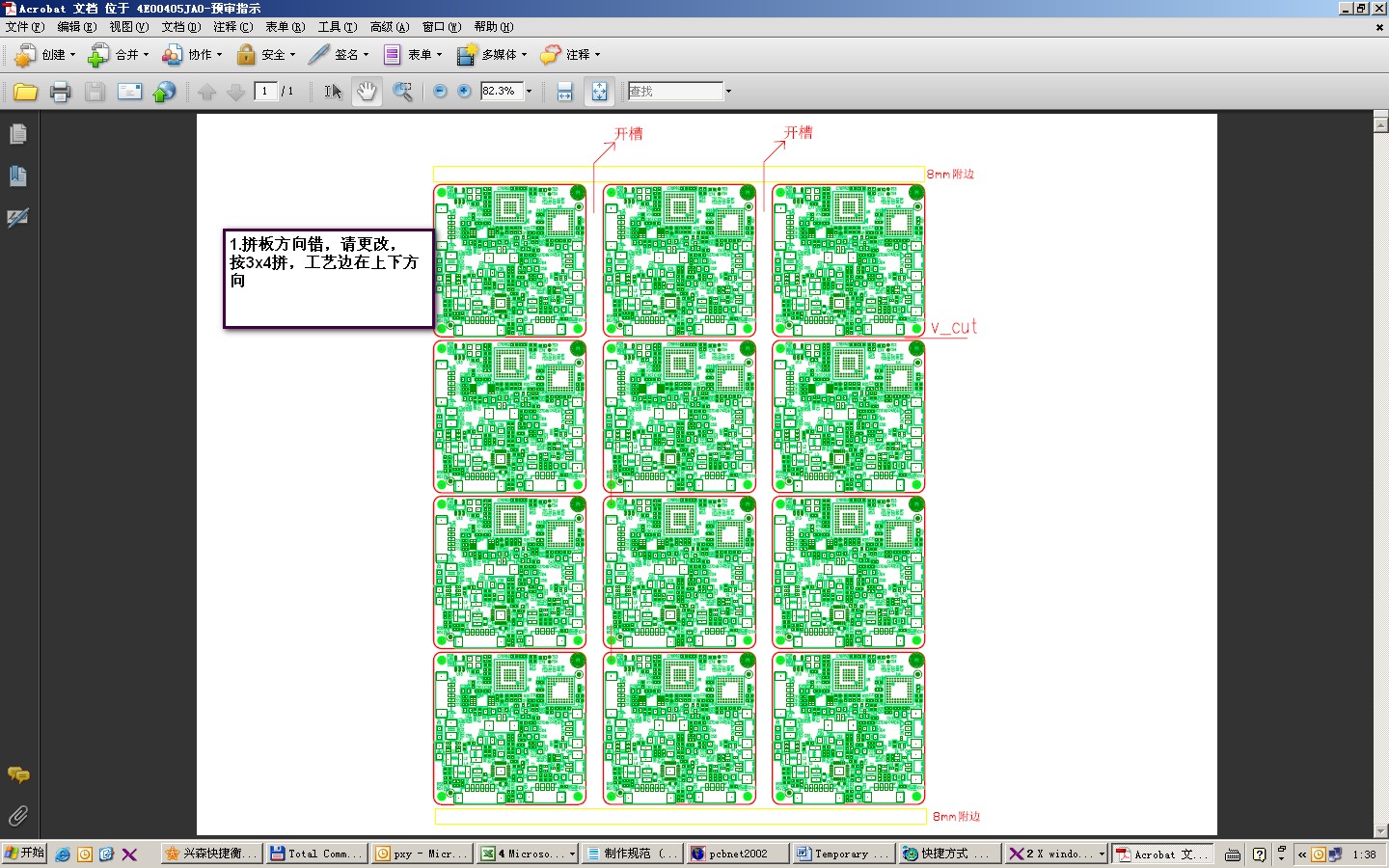Open the 安全 (Secure) dropdown
The width and height of the screenshot is (1389, 868).
[x=266, y=55]
